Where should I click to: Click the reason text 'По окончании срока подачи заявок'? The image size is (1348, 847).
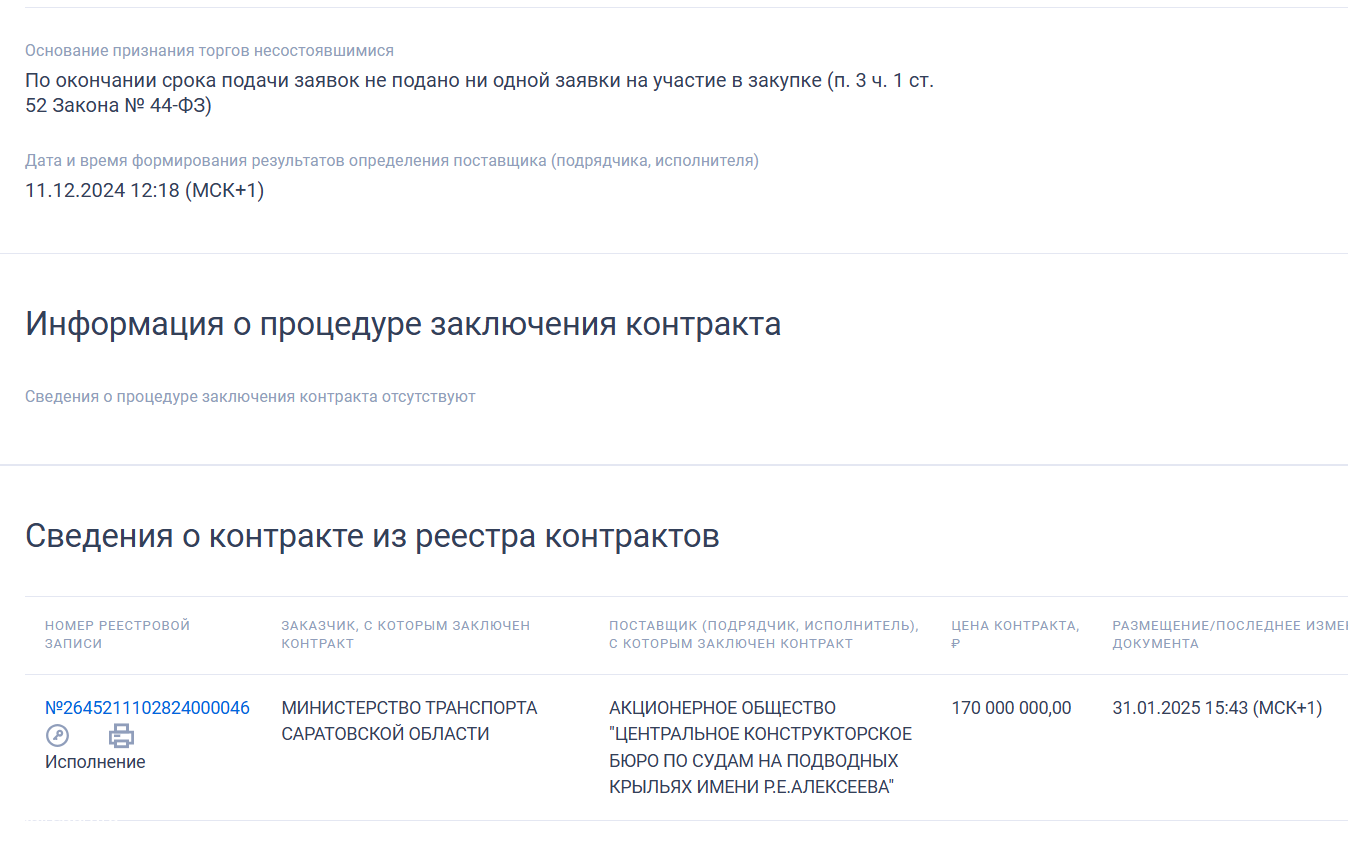[x=479, y=81]
